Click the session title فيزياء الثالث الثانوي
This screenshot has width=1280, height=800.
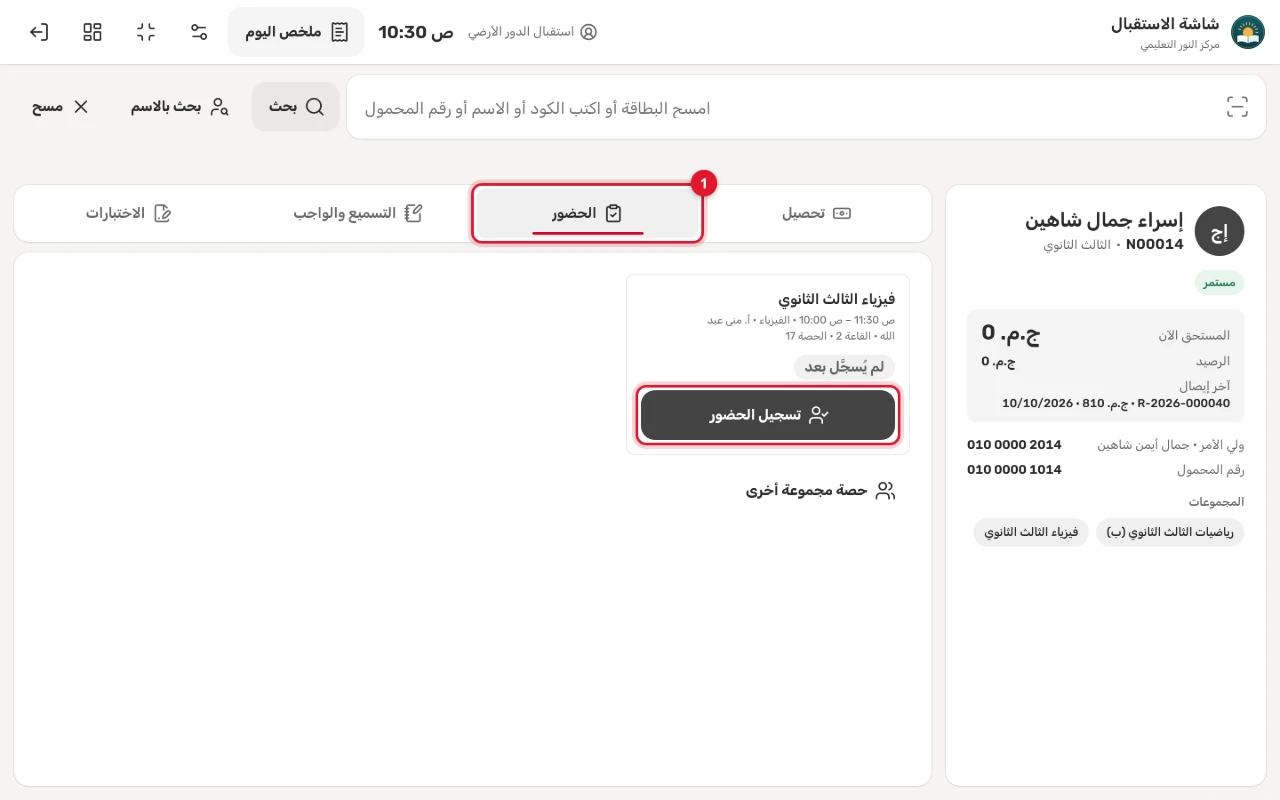point(837,299)
